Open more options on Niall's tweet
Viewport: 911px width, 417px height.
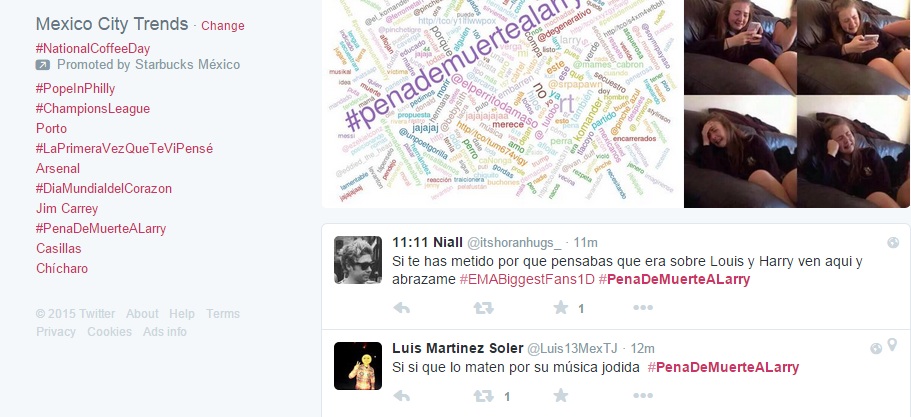(643, 308)
